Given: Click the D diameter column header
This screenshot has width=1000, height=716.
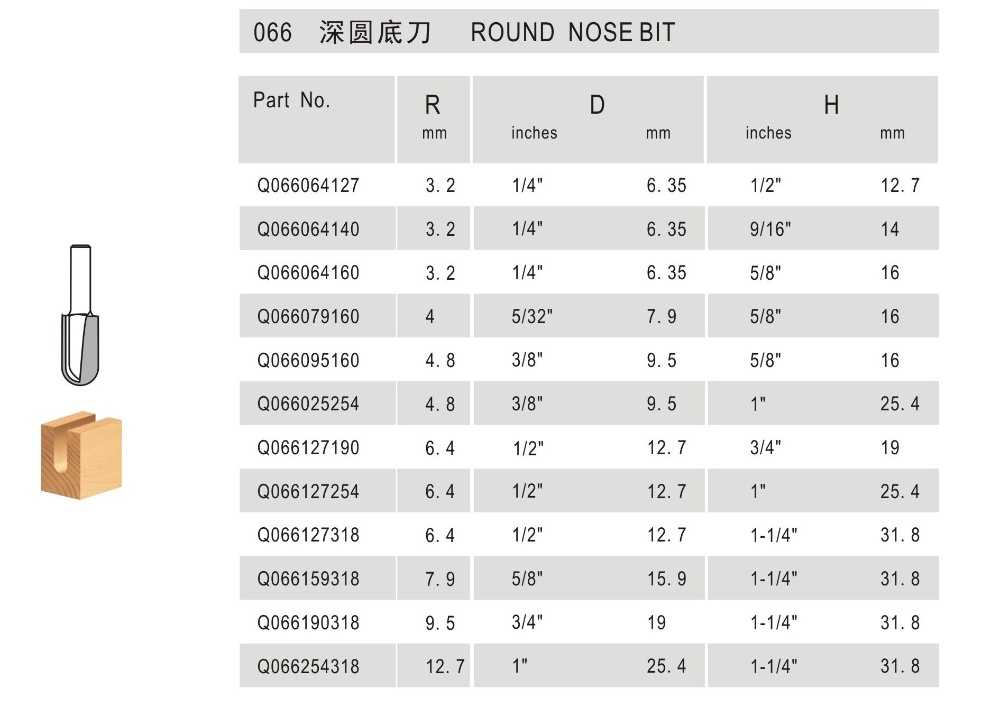Looking at the screenshot, I should (597, 105).
